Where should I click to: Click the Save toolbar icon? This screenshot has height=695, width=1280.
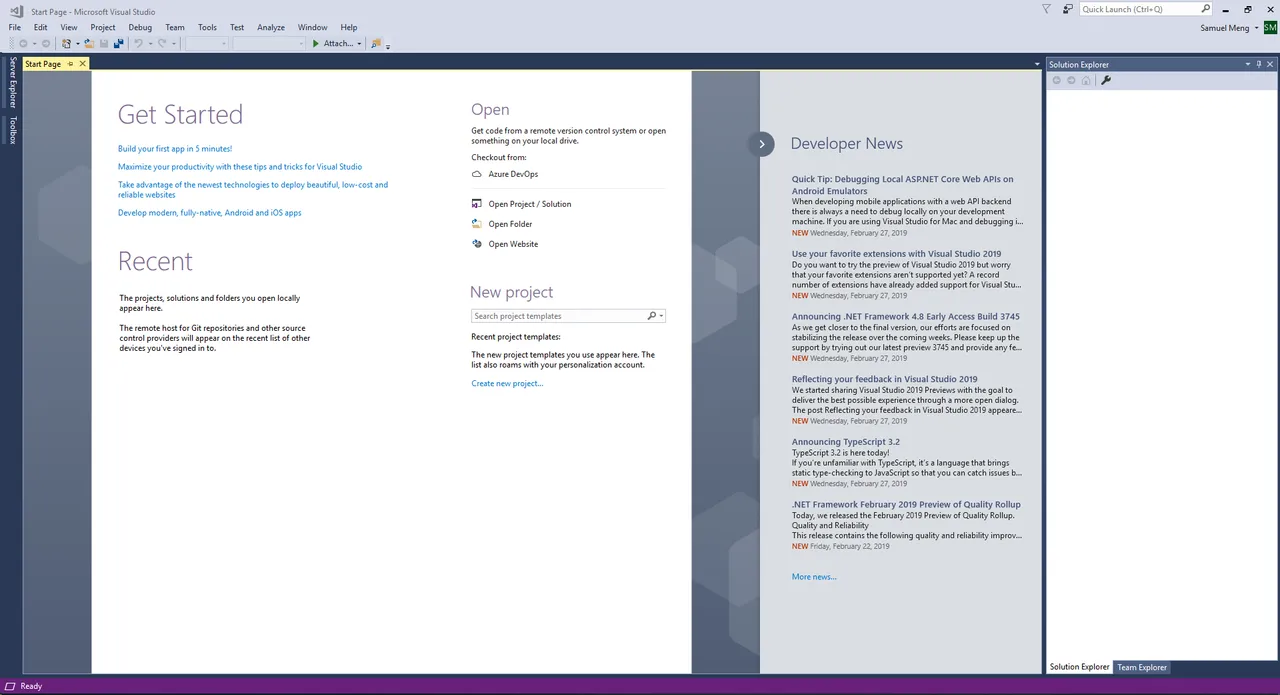(104, 44)
